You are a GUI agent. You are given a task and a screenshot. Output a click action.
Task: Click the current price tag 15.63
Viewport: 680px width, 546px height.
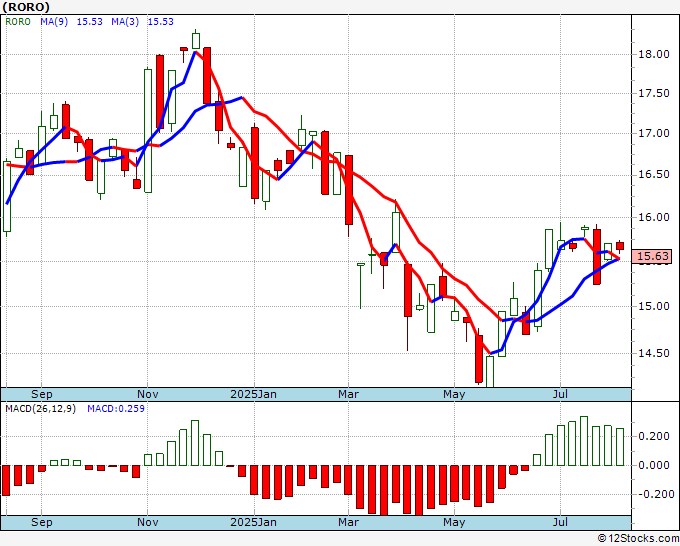click(652, 256)
